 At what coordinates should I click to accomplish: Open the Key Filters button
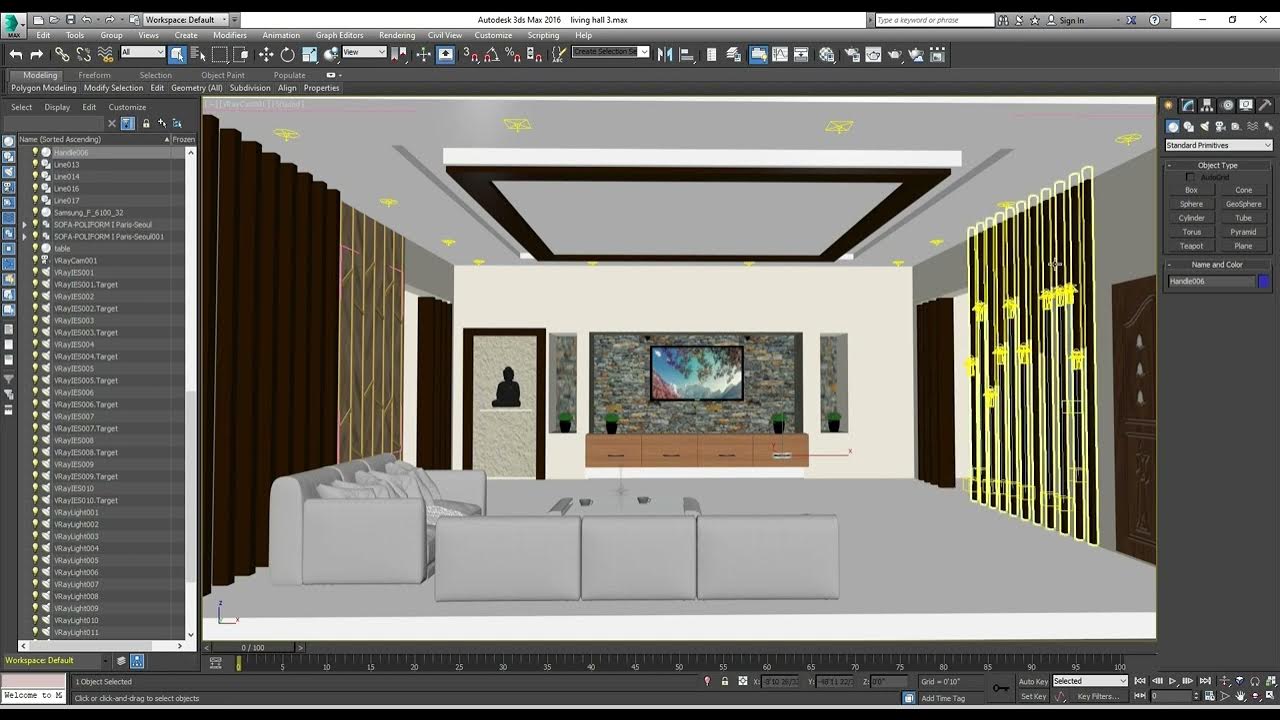tap(1098, 697)
